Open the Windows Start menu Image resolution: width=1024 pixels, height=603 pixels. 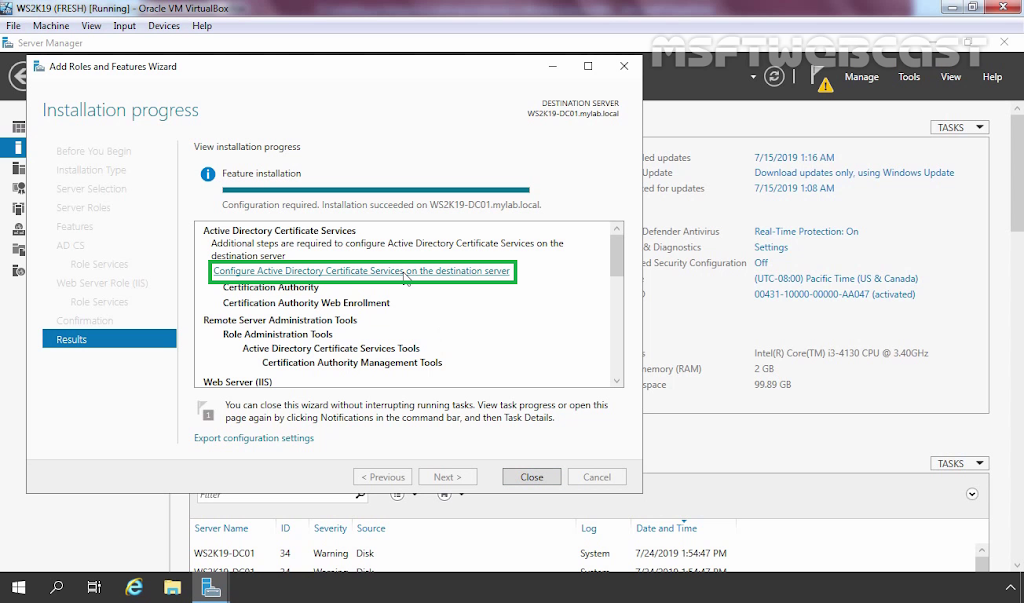tap(18, 587)
